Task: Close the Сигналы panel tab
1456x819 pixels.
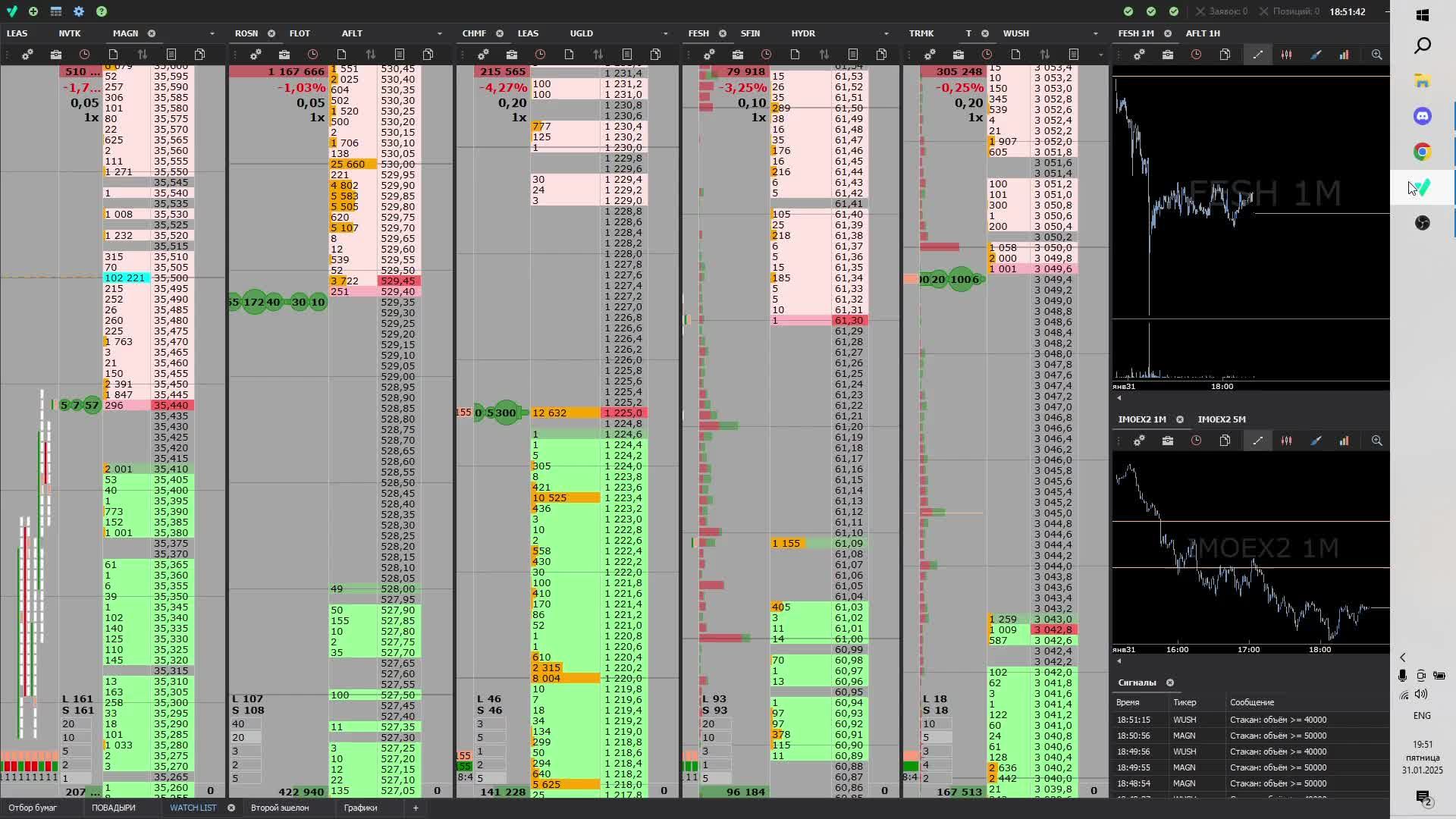Action: (1170, 682)
